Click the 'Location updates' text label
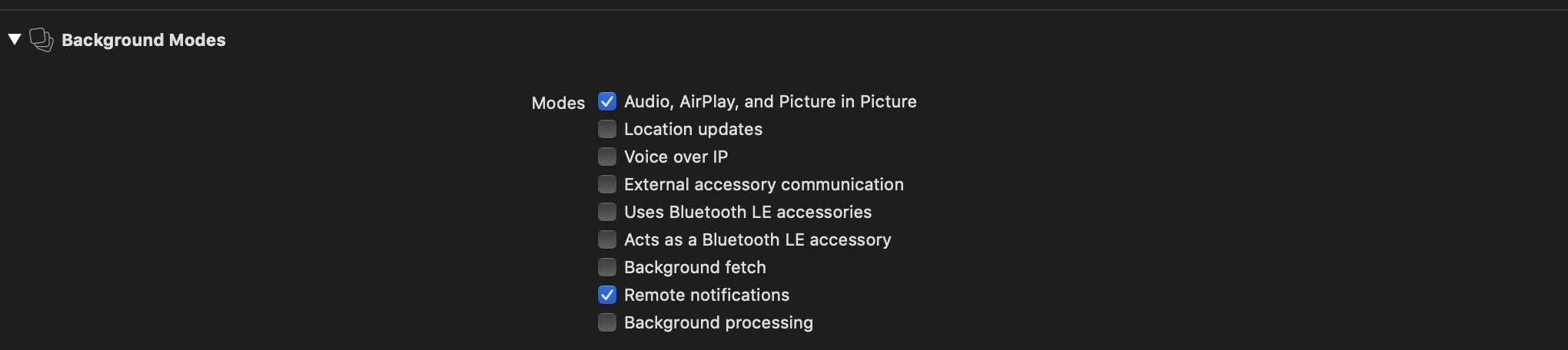Viewport: 1568px width, 350px height. tap(693, 129)
